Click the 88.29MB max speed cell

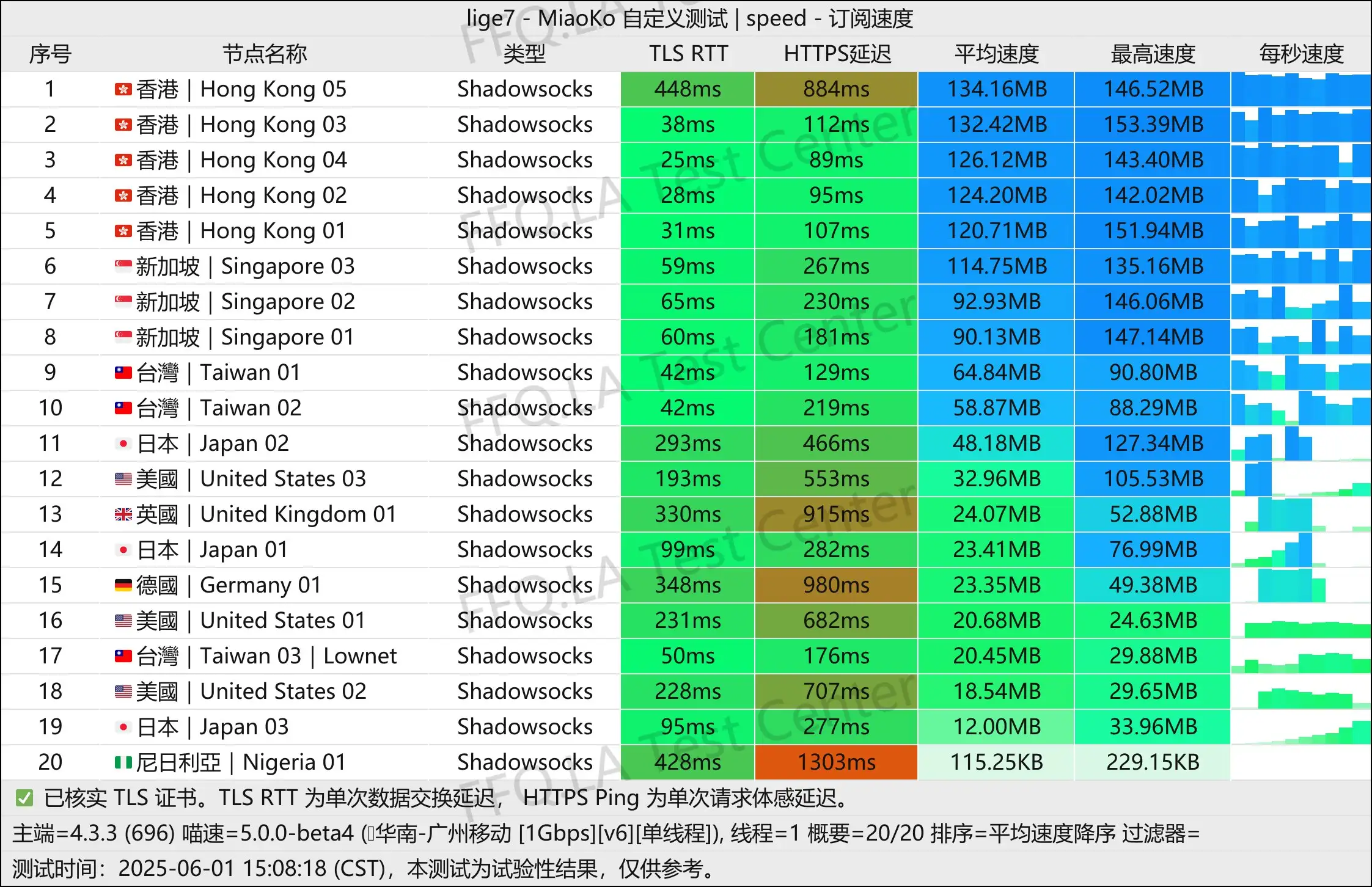(x=1153, y=408)
